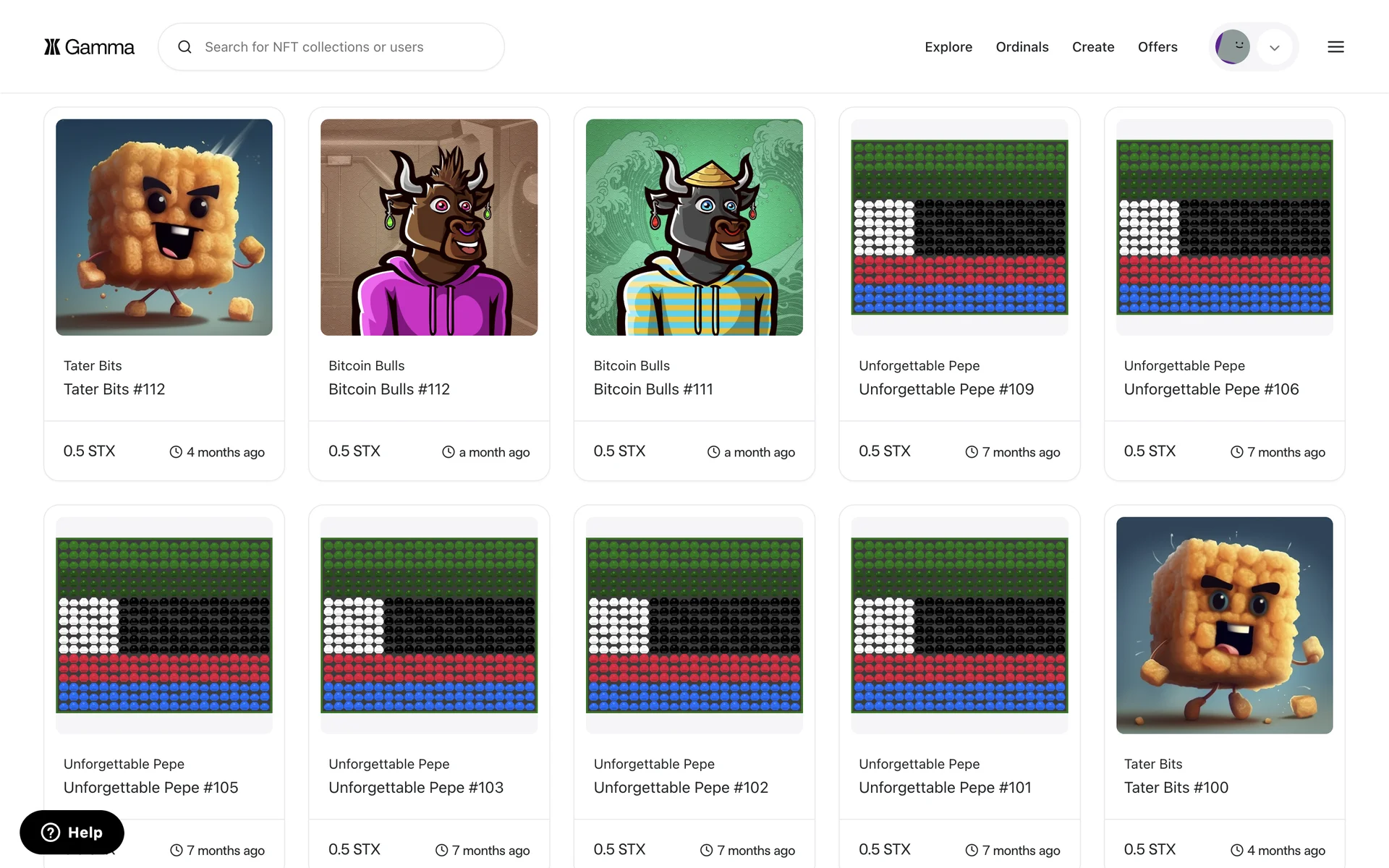
Task: Click the user avatar icon
Action: [x=1233, y=47]
